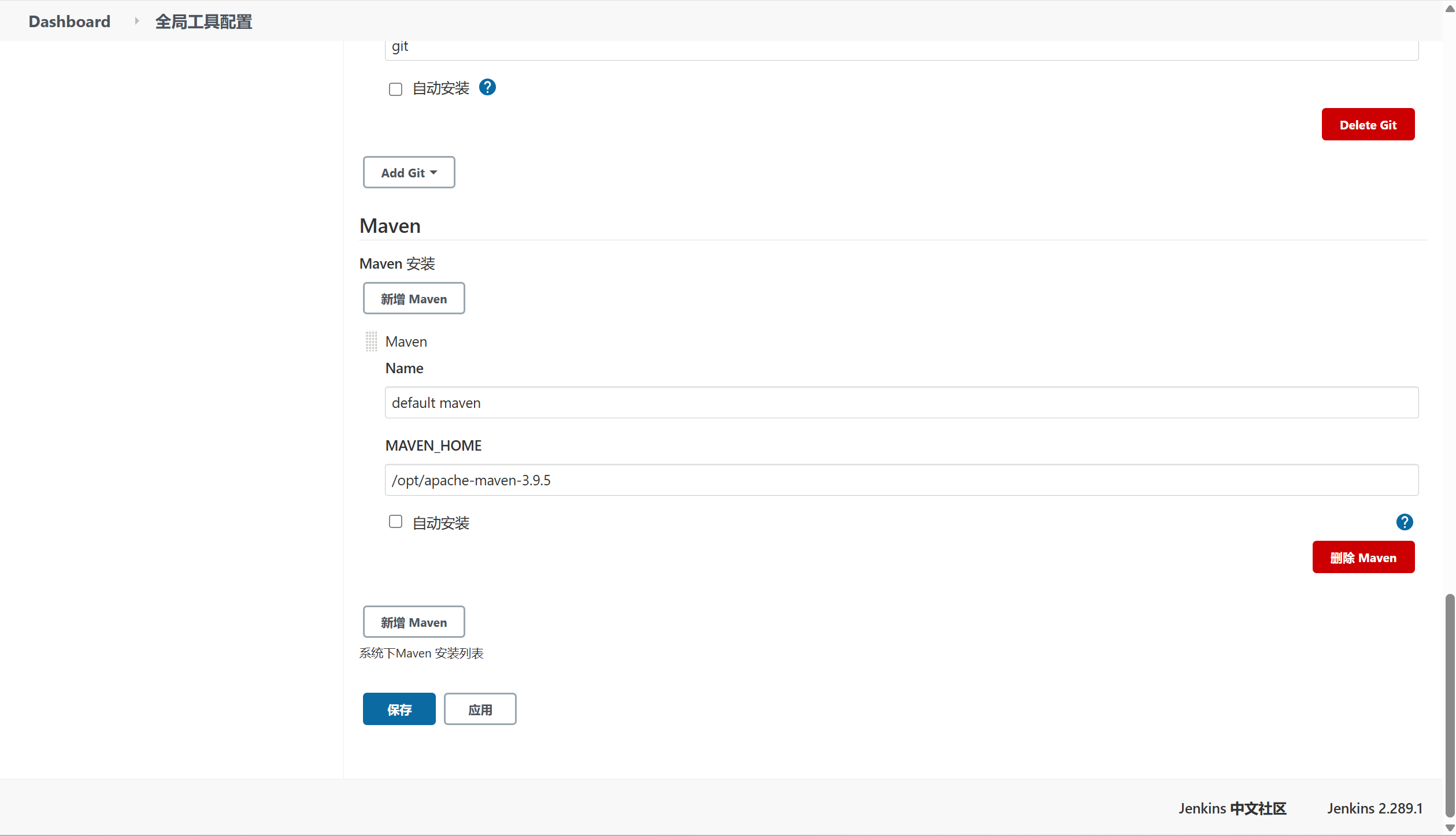This screenshot has width=1456, height=836.
Task: Expand the Add Git dropdown
Action: 409,173
